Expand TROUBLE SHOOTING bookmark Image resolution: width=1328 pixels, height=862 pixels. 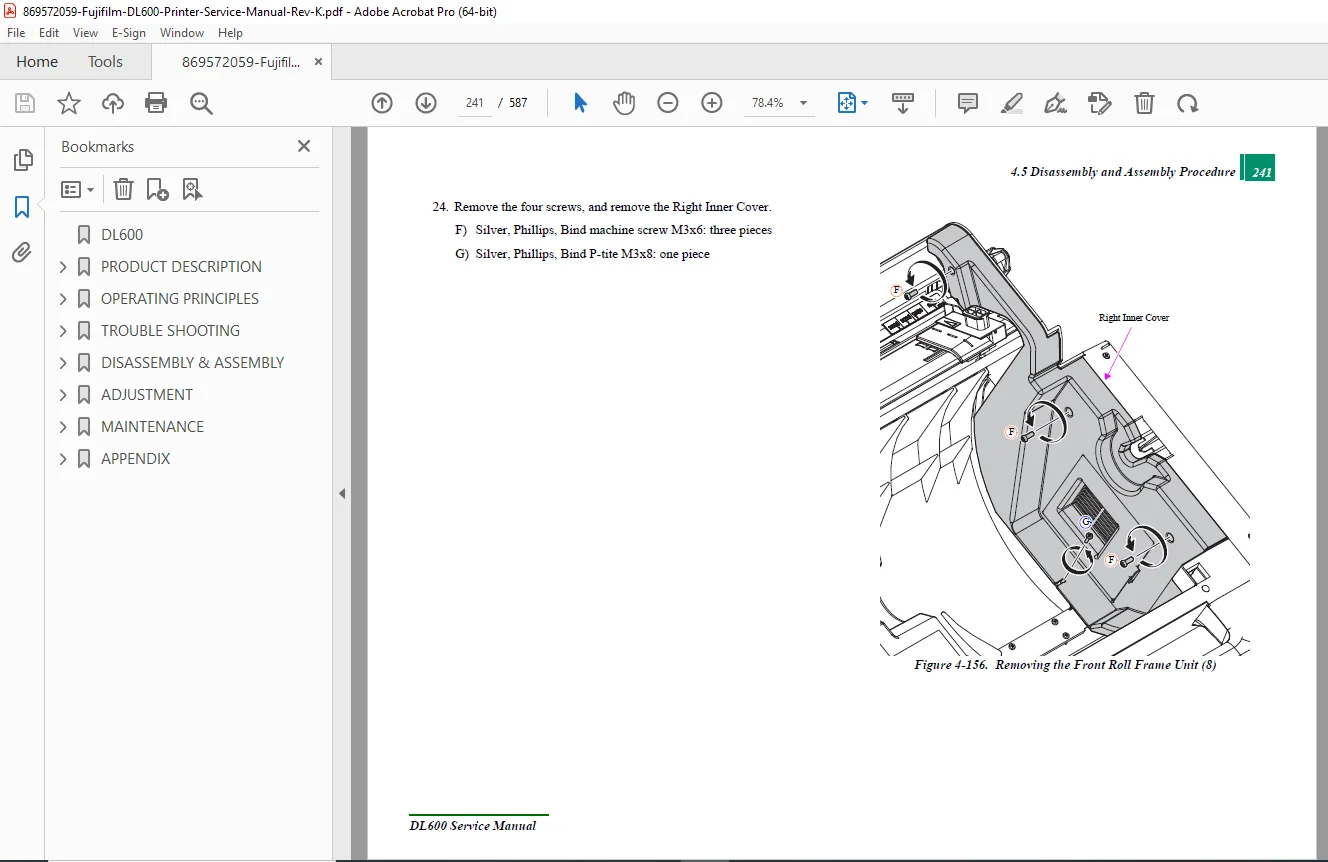point(63,331)
